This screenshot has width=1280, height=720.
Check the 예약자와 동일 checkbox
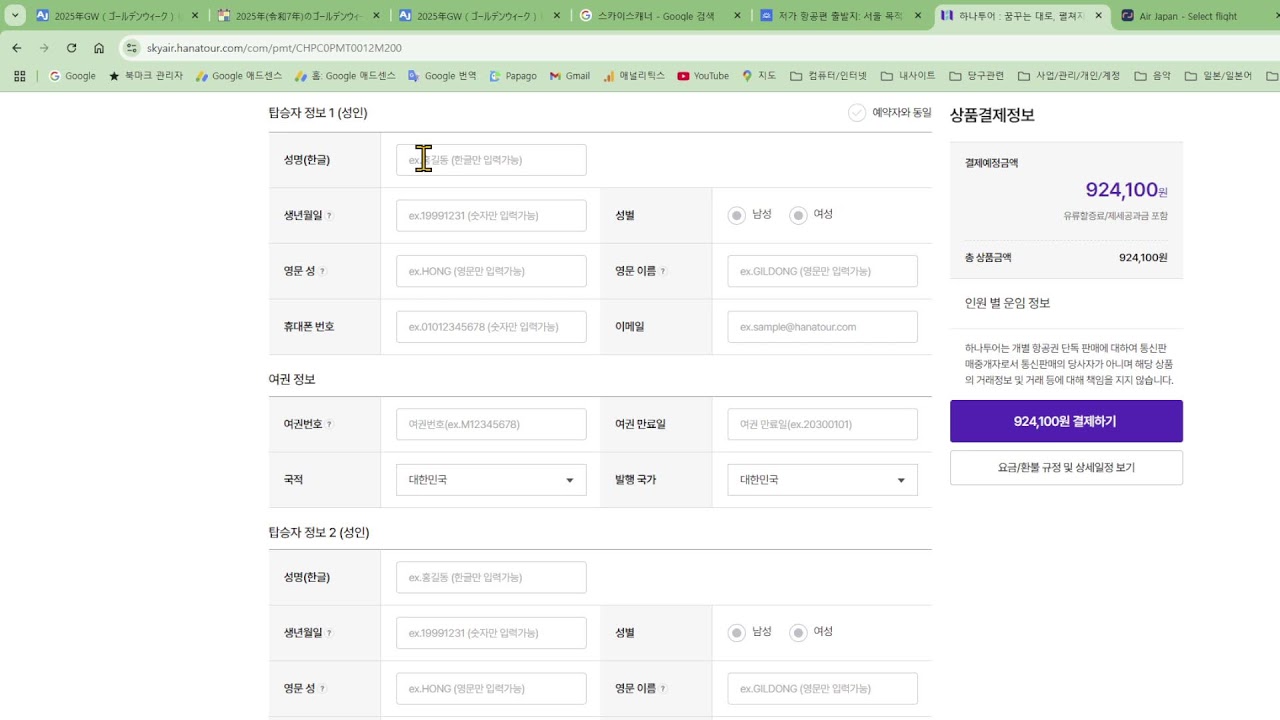(857, 113)
